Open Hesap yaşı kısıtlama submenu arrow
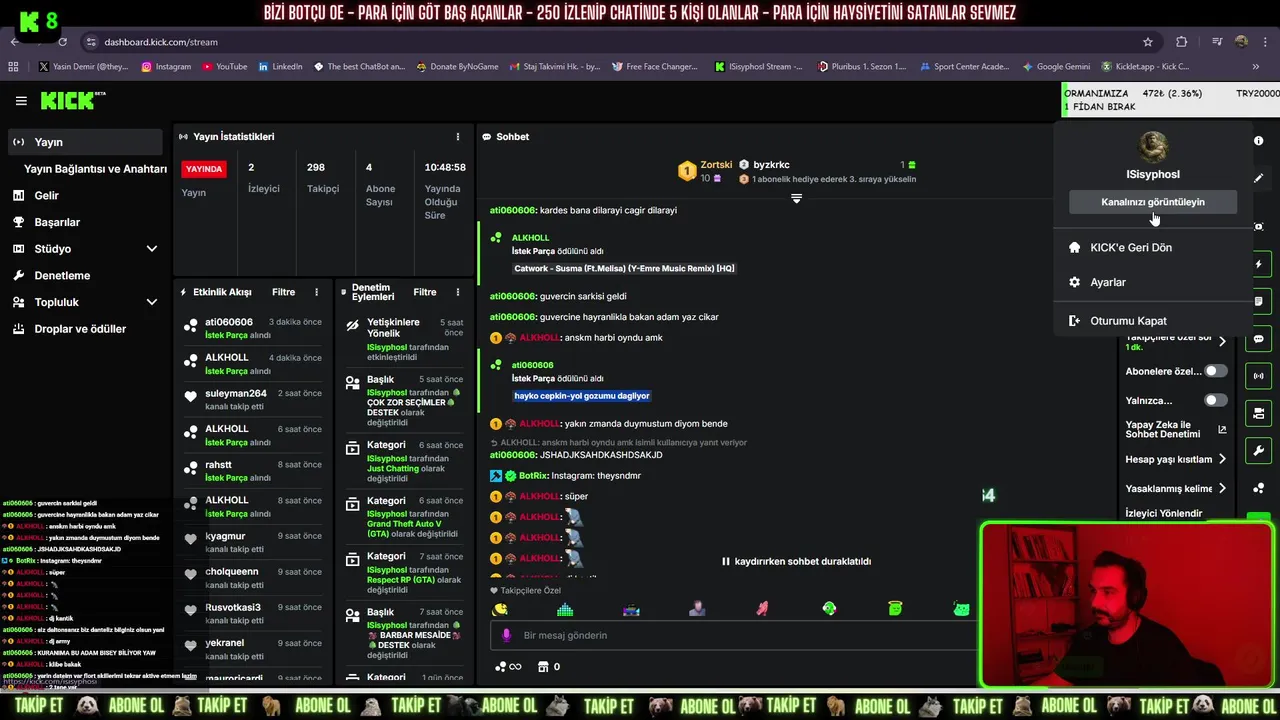The width and height of the screenshot is (1280, 720). 1222,460
